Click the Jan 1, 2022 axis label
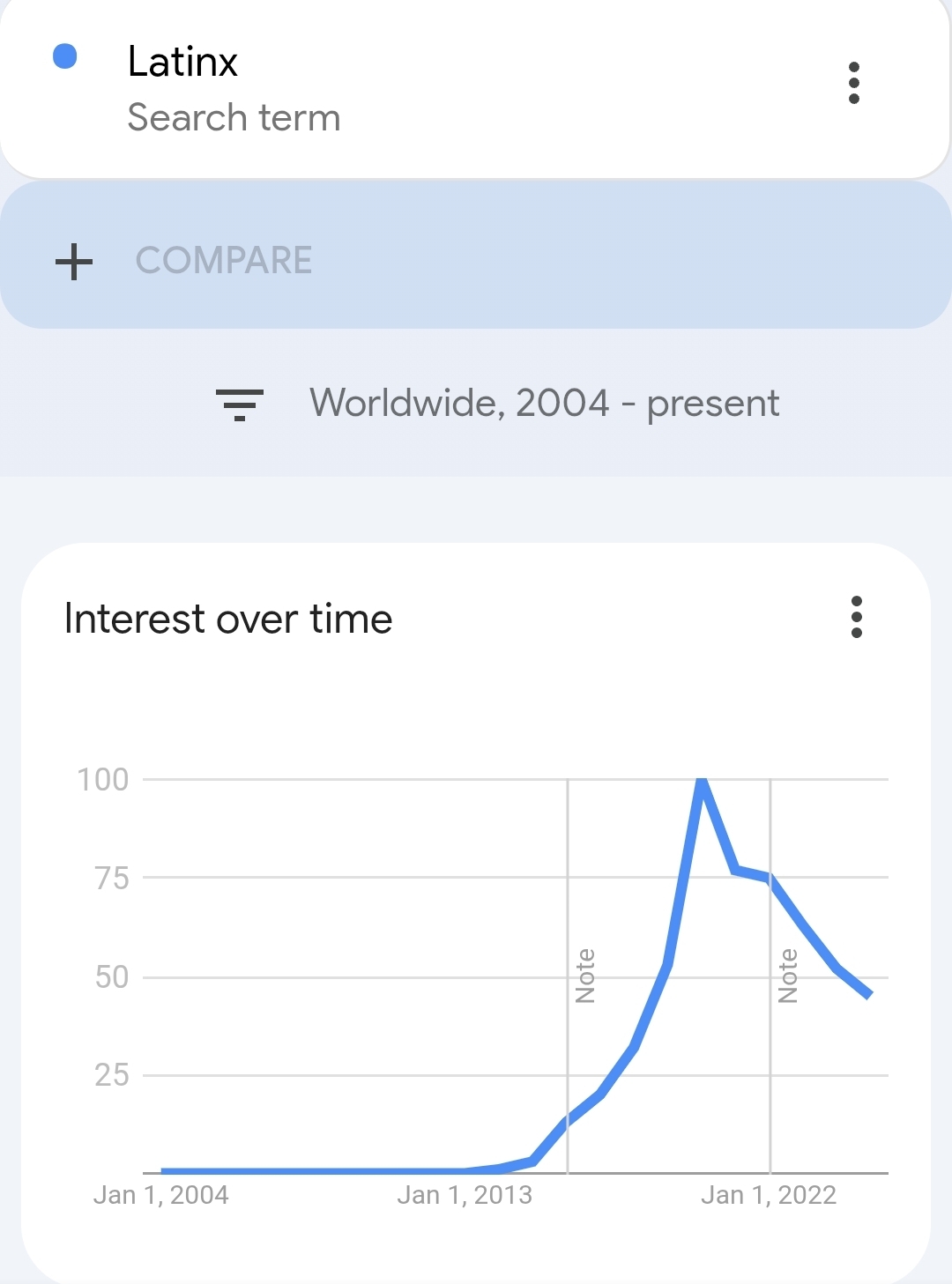 click(769, 1195)
